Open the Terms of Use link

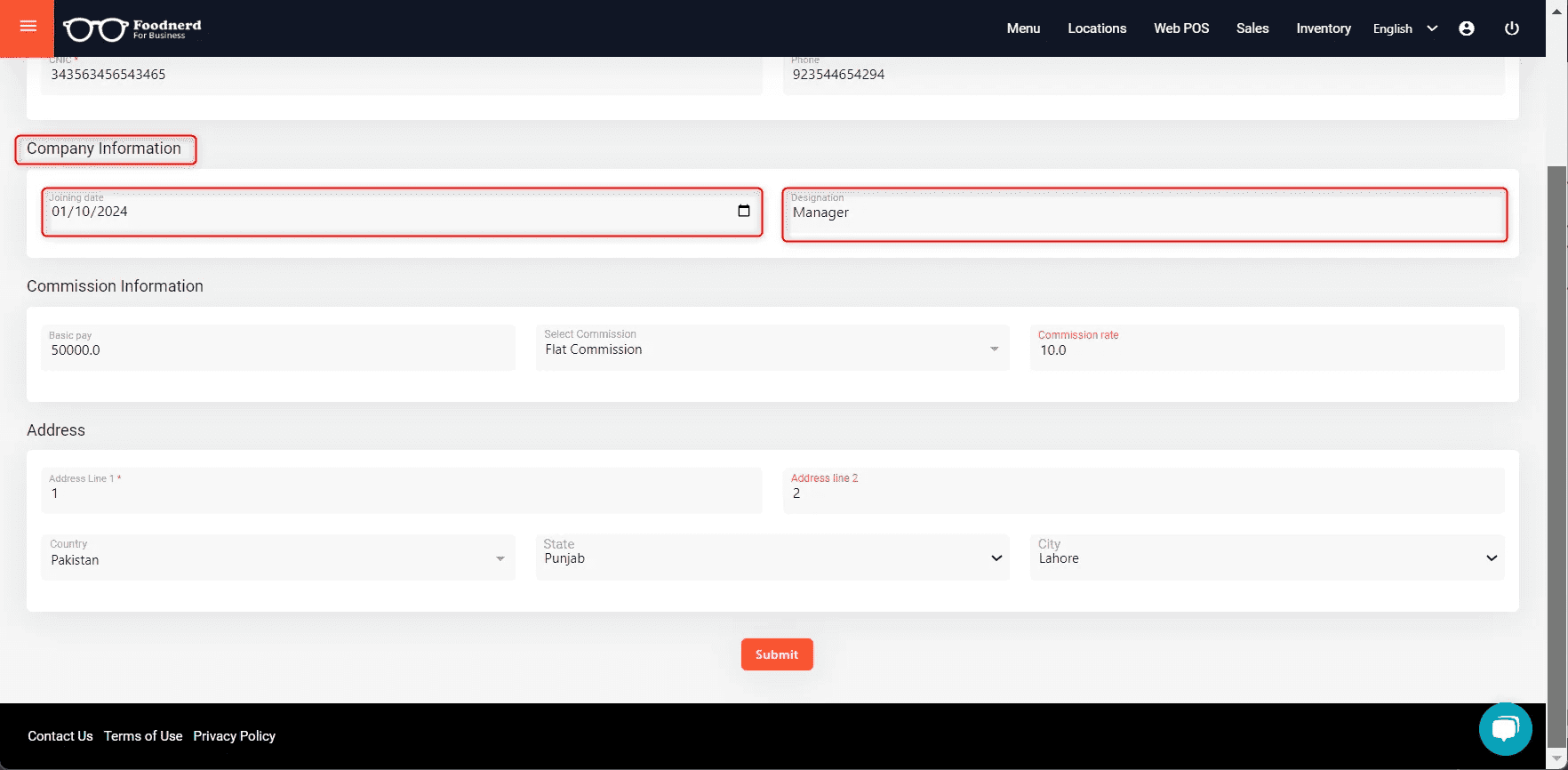(x=143, y=736)
